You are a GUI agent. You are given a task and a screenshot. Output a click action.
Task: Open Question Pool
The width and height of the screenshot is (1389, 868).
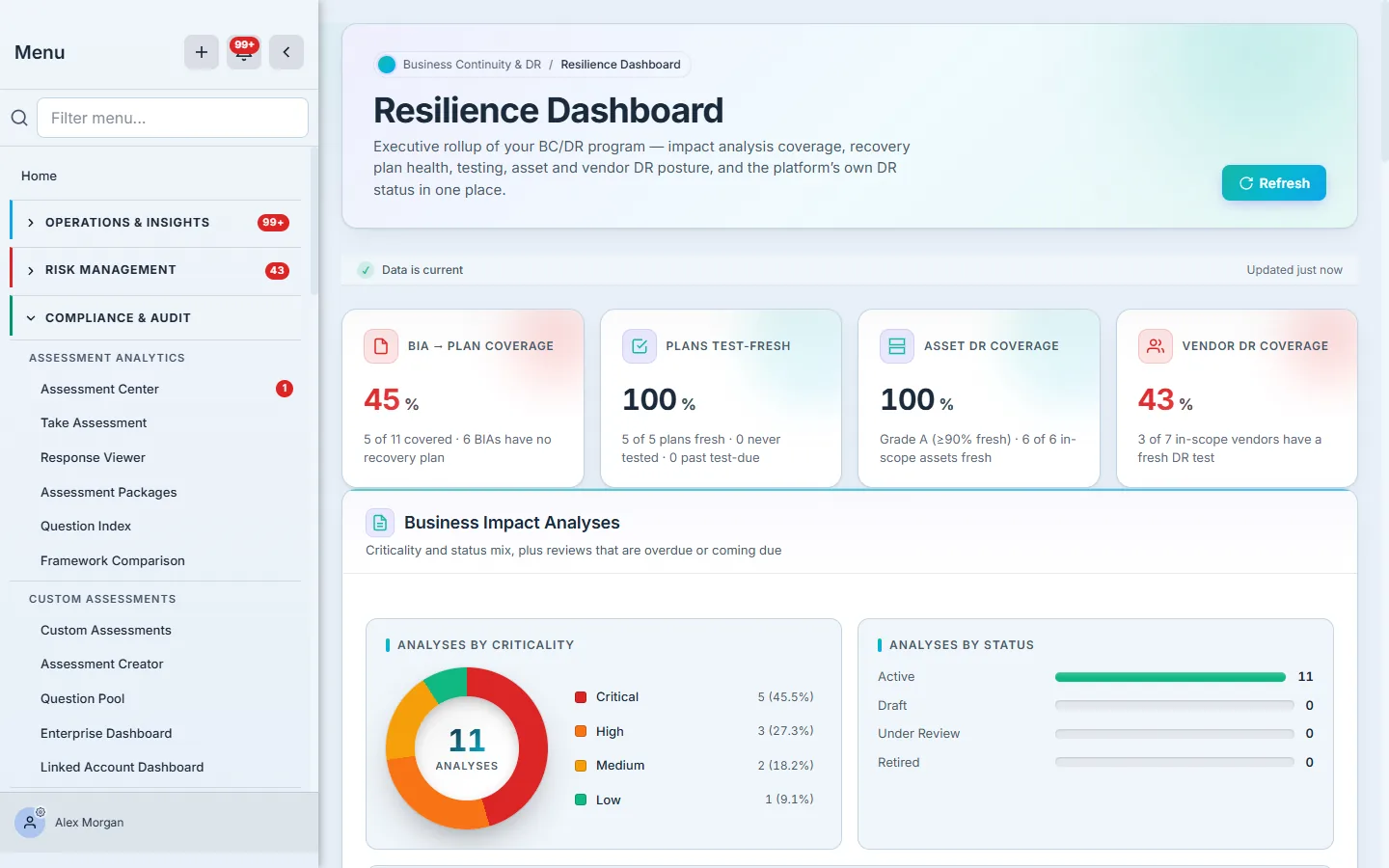[83, 698]
